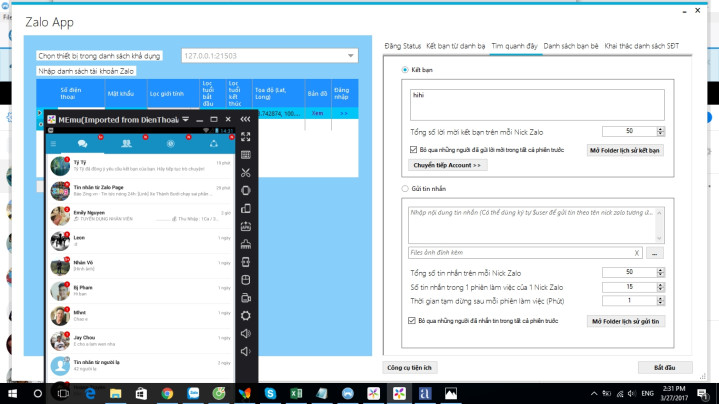
Task: Open the Zalo contacts tab in the emulator
Action: (x=126, y=144)
